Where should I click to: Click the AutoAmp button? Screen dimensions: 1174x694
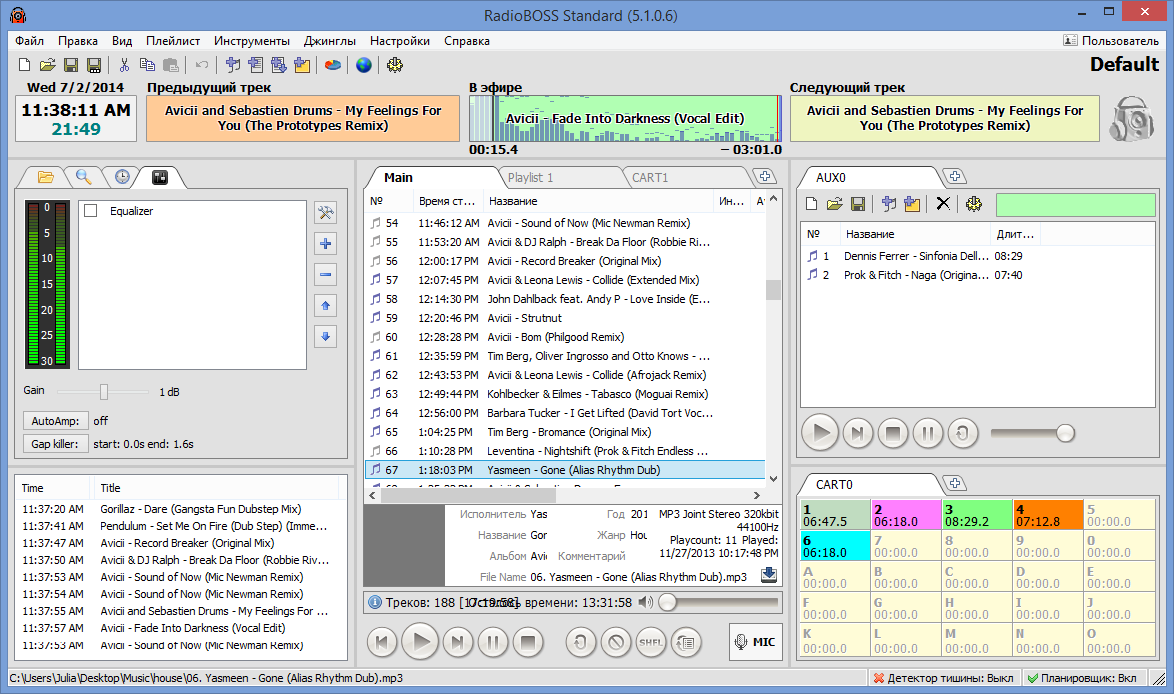tap(55, 421)
